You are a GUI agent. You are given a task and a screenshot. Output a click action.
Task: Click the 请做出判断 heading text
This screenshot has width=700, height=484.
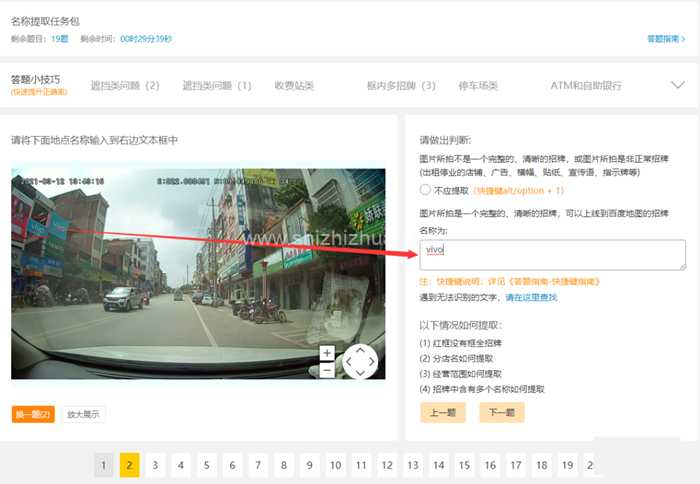445,140
